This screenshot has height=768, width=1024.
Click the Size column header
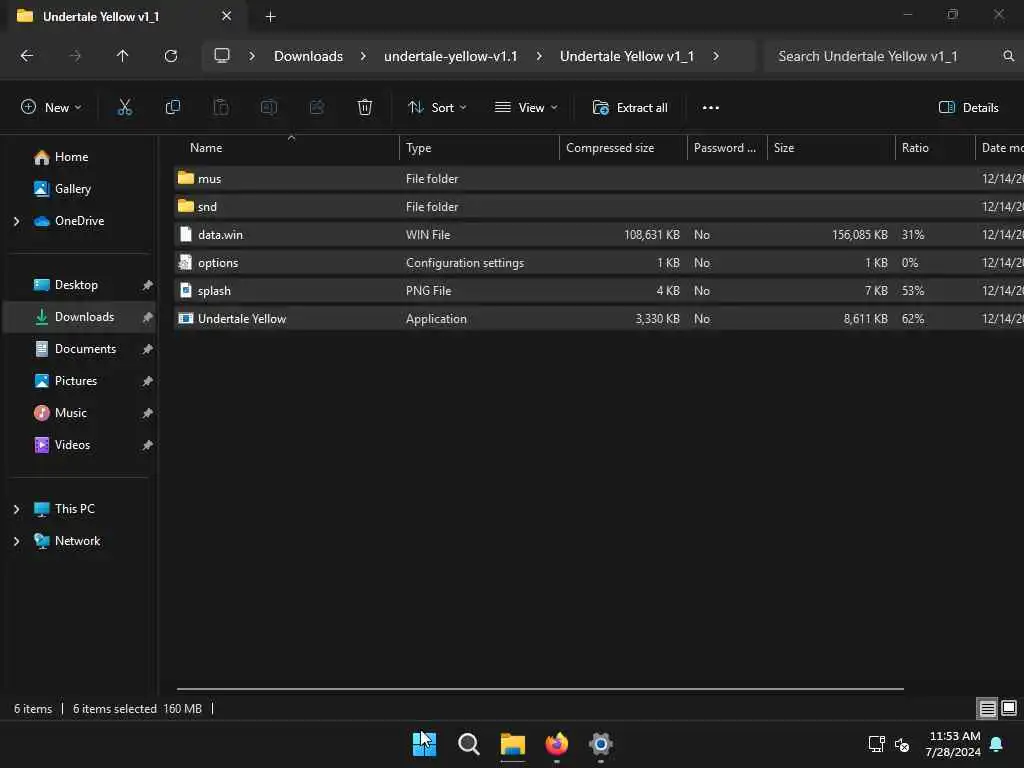(784, 148)
